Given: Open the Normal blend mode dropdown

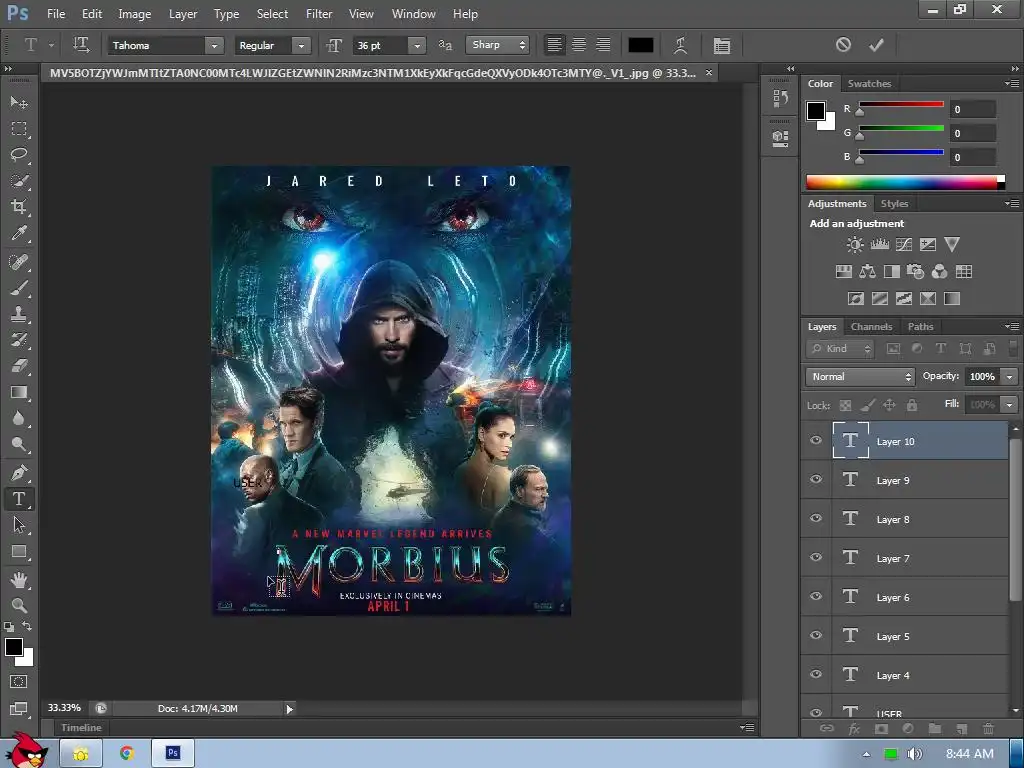Looking at the screenshot, I should click(860, 377).
